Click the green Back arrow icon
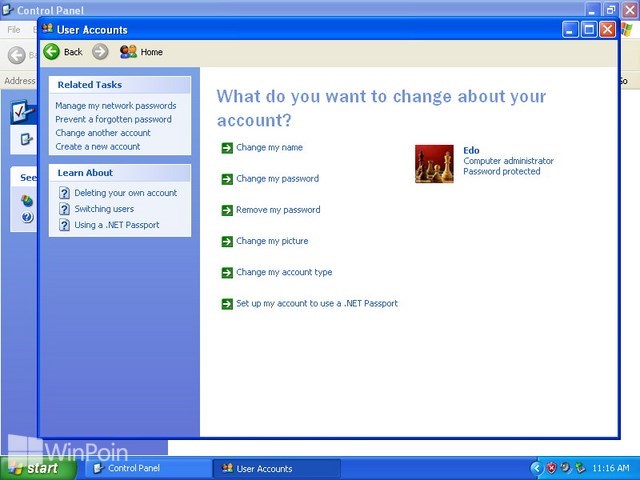This screenshot has height=480, width=640. pos(52,52)
